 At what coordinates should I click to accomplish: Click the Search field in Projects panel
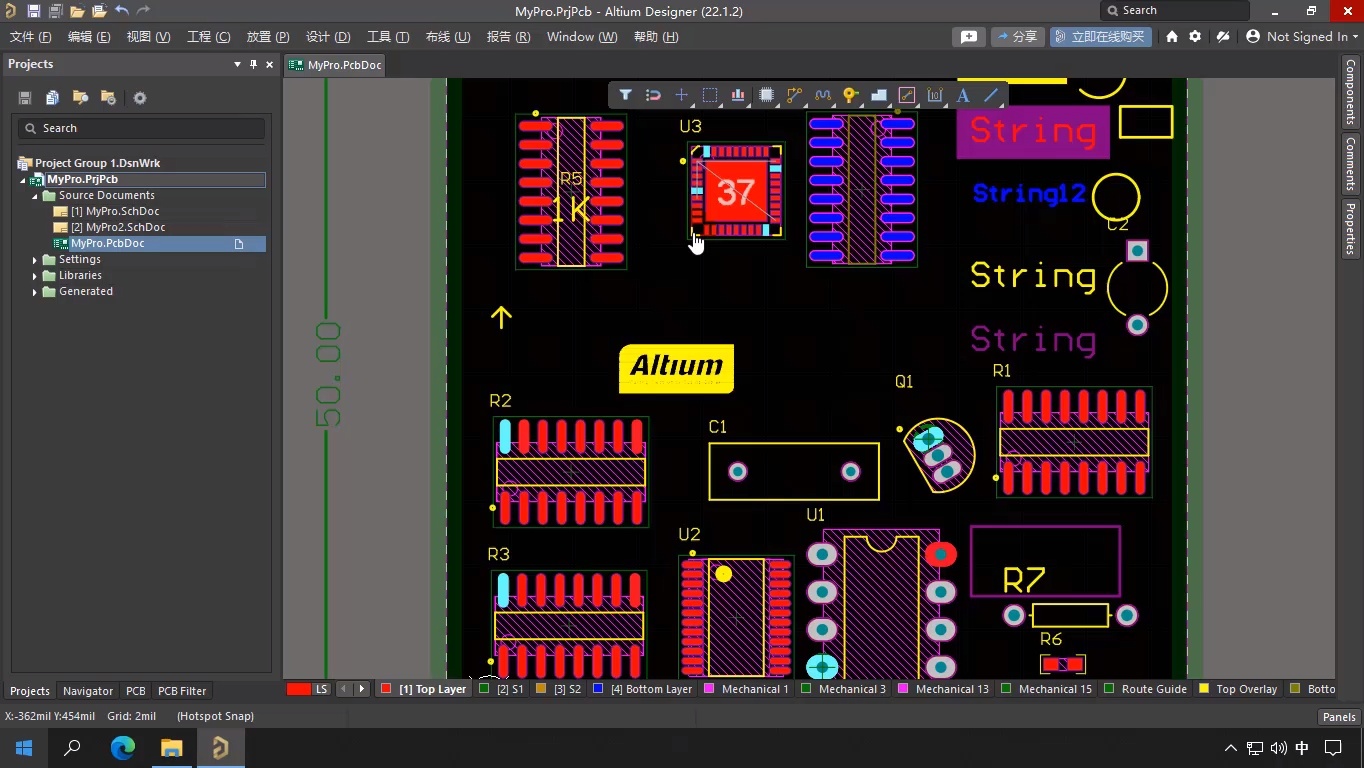140,128
